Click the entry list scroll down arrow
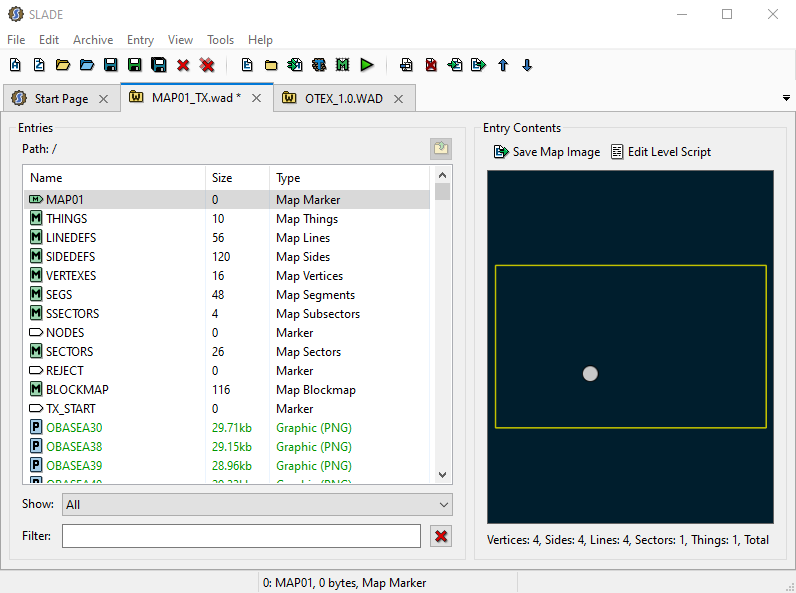Viewport: 796px width, 593px height. (443, 476)
